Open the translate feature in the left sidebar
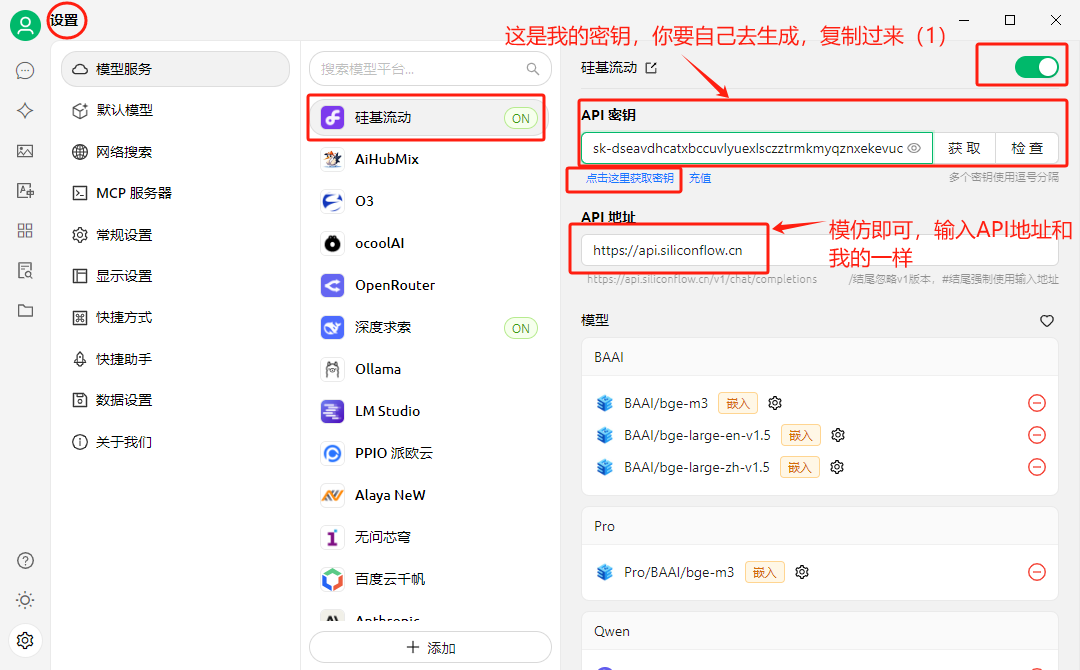The height and width of the screenshot is (670, 1080). click(x=25, y=190)
